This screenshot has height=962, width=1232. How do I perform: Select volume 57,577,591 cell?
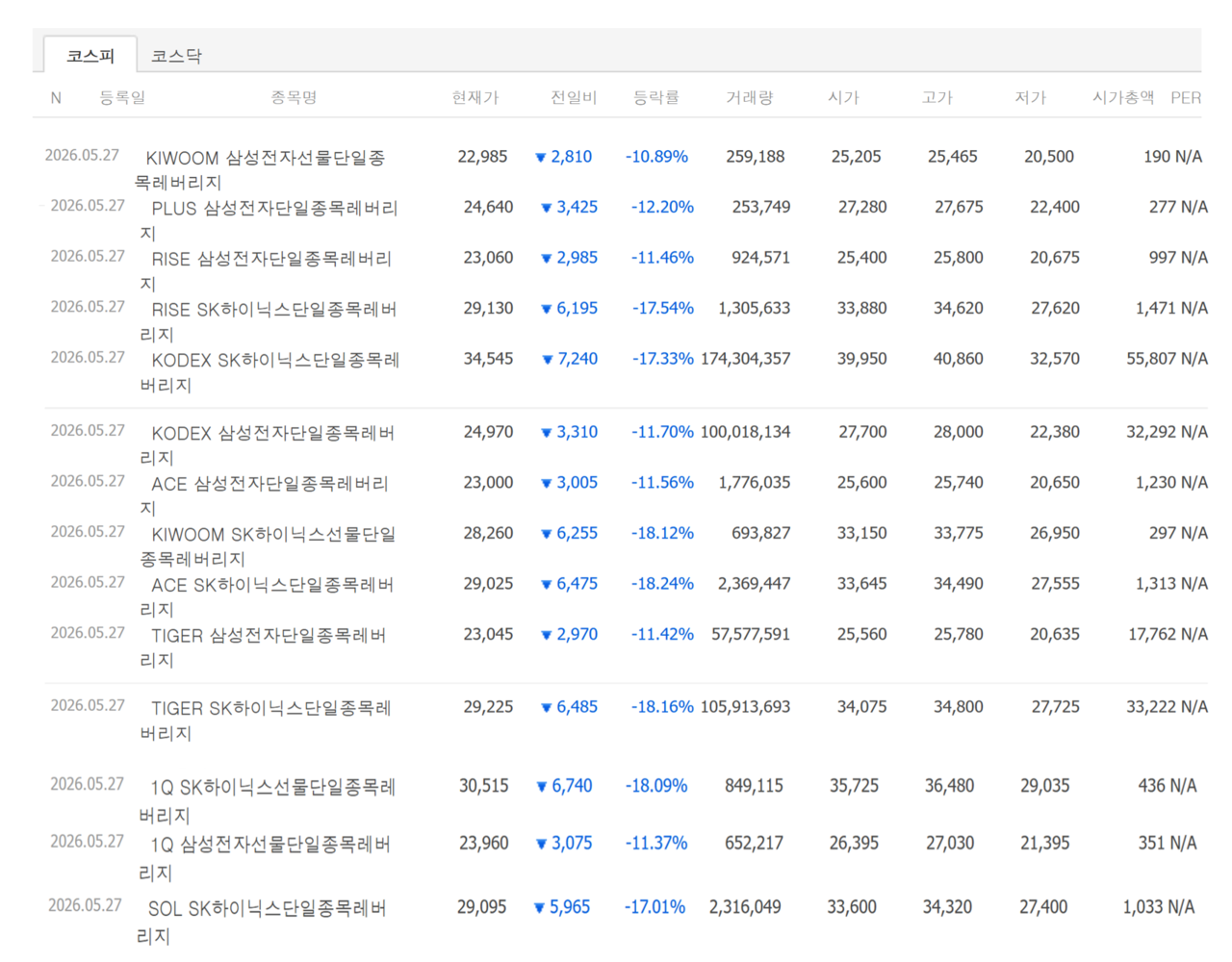click(751, 634)
